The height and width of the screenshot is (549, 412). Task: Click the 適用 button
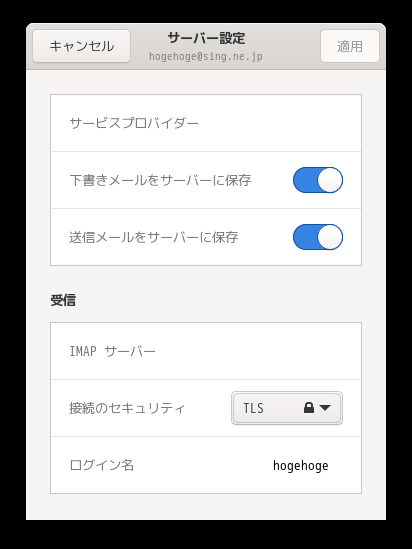click(350, 46)
